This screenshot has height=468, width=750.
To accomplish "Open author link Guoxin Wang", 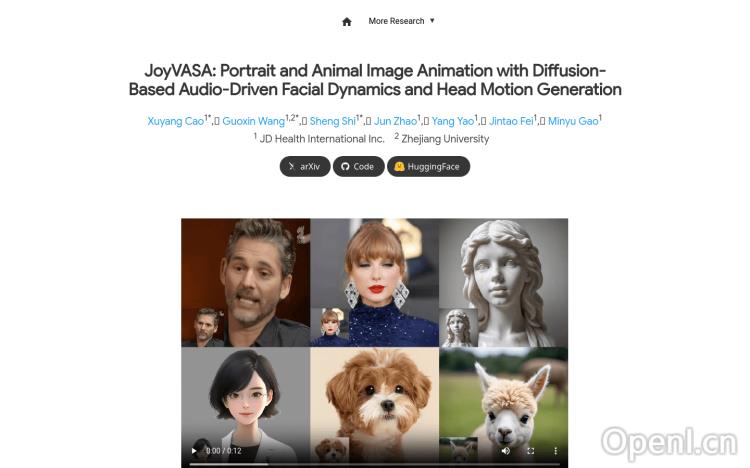I will 253,121.
